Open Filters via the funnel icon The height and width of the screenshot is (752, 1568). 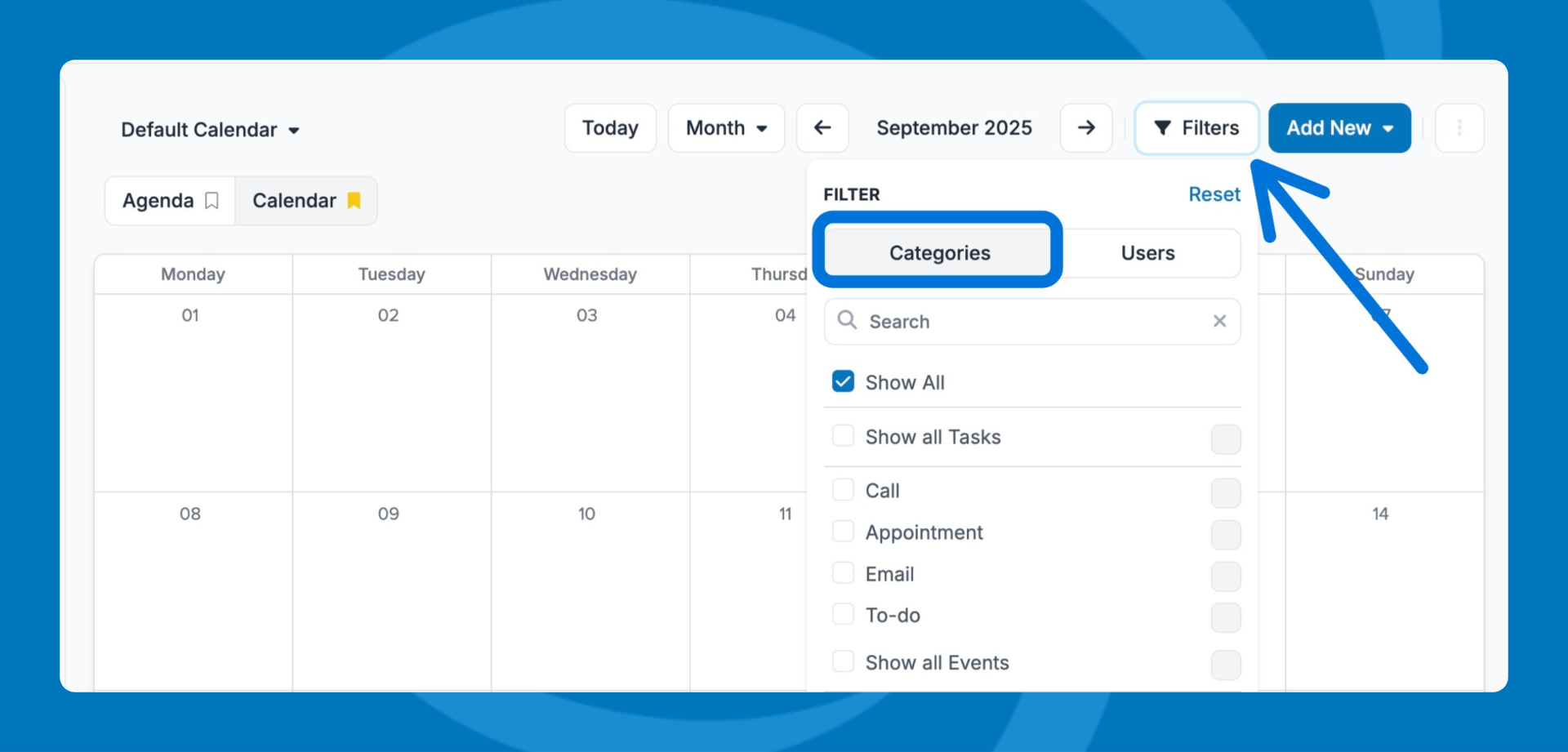click(x=1162, y=128)
